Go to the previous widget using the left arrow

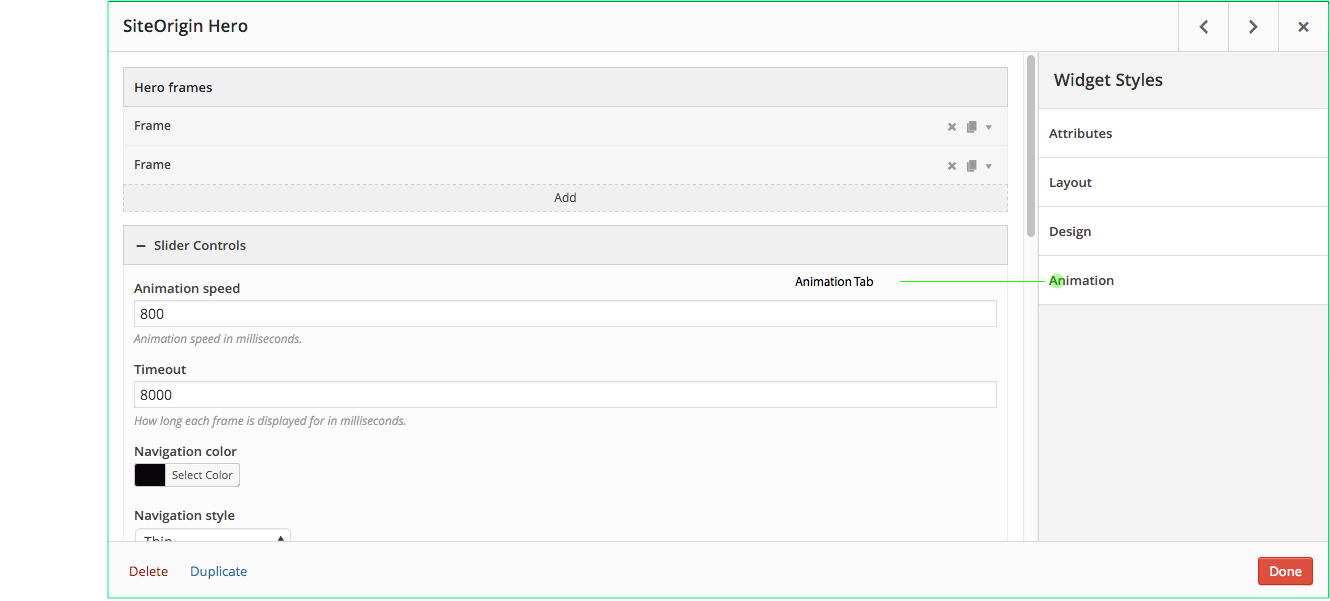click(x=1204, y=27)
